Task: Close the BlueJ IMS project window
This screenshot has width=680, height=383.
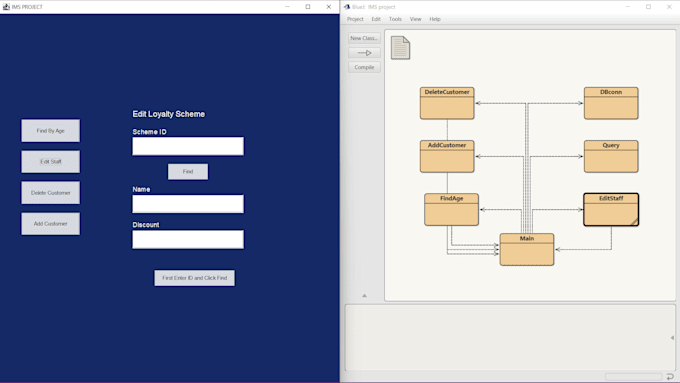Action: coord(669,7)
